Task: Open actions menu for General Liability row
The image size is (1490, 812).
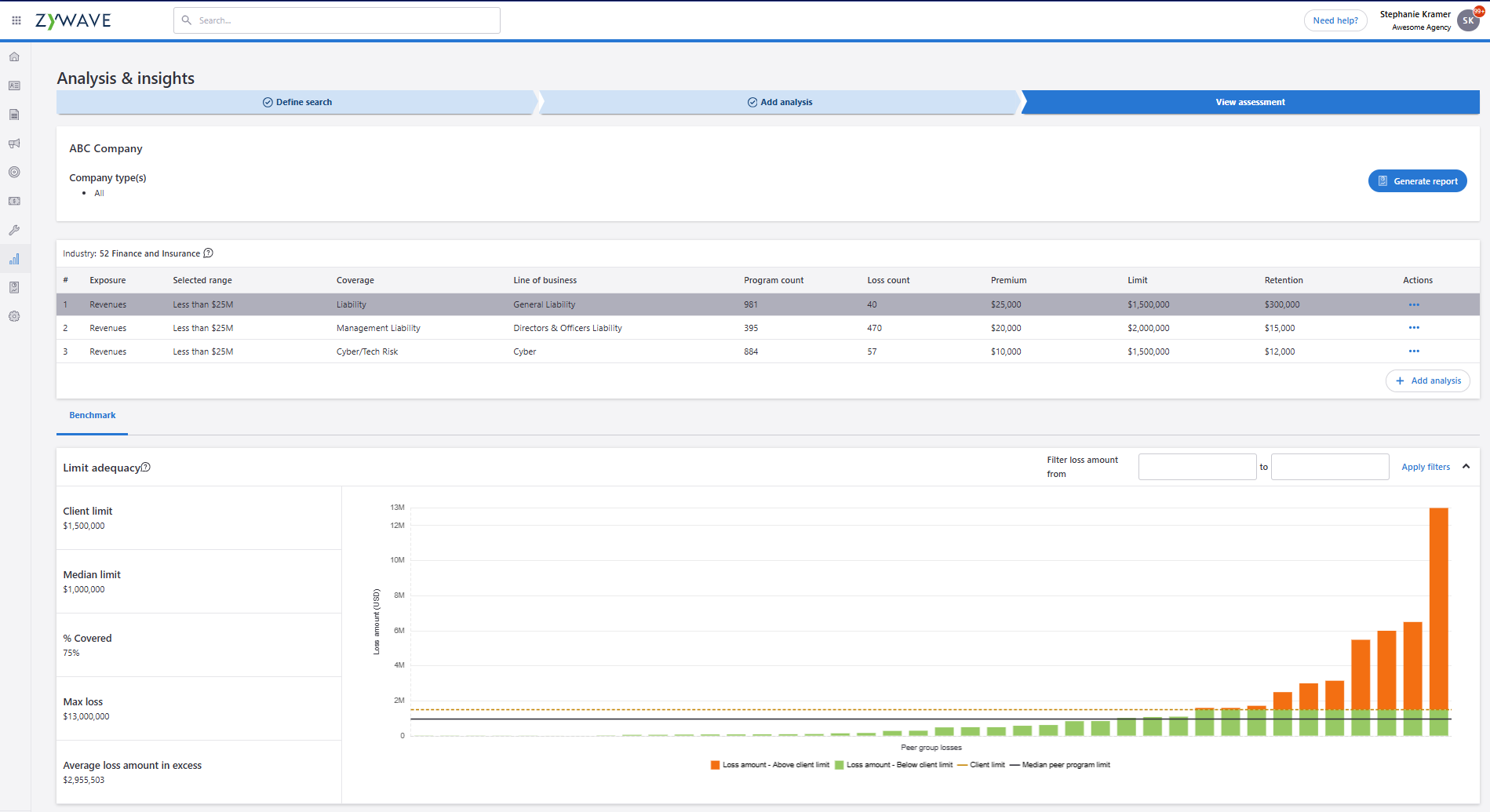Action: coord(1413,304)
